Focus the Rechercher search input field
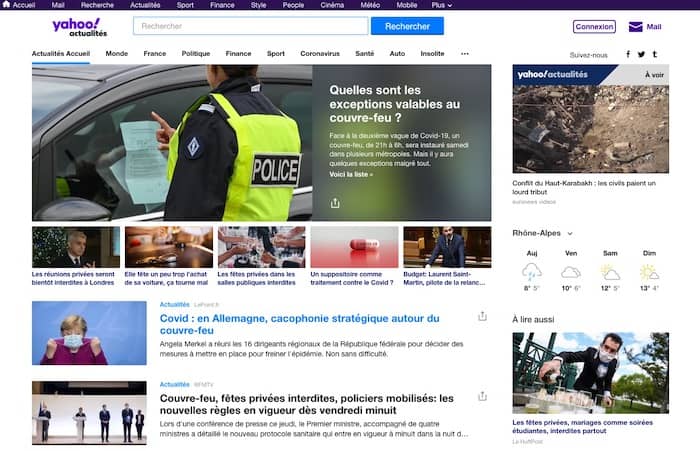The image size is (700, 451). point(250,26)
